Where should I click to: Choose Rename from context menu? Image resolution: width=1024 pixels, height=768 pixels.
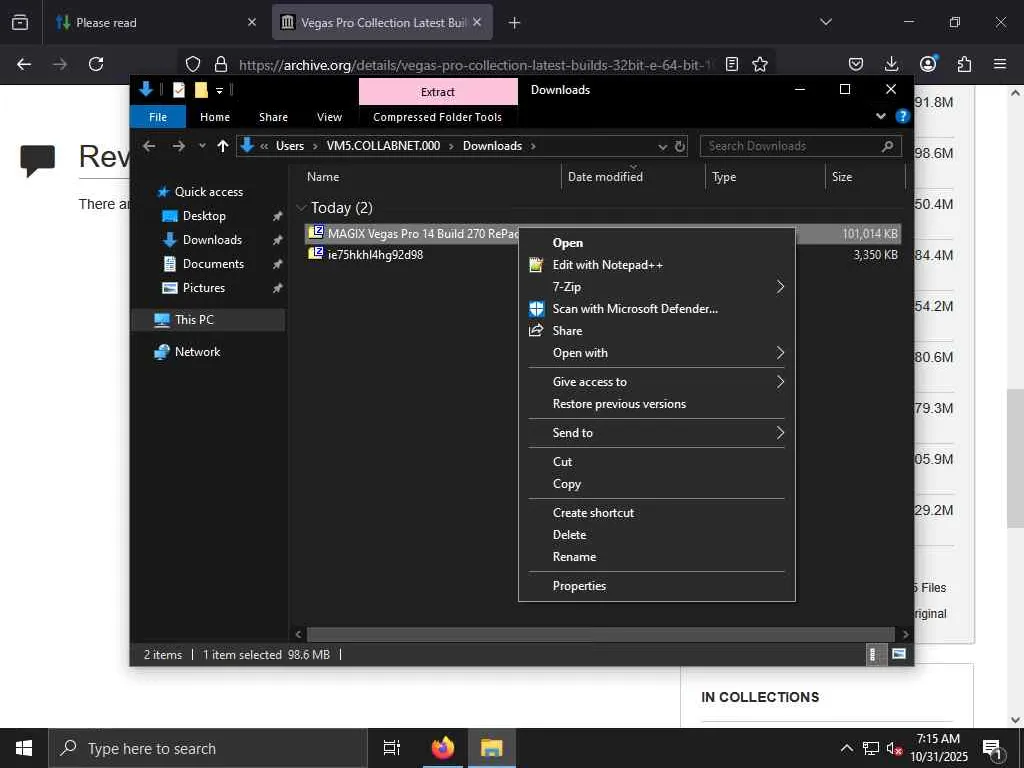coord(574,557)
